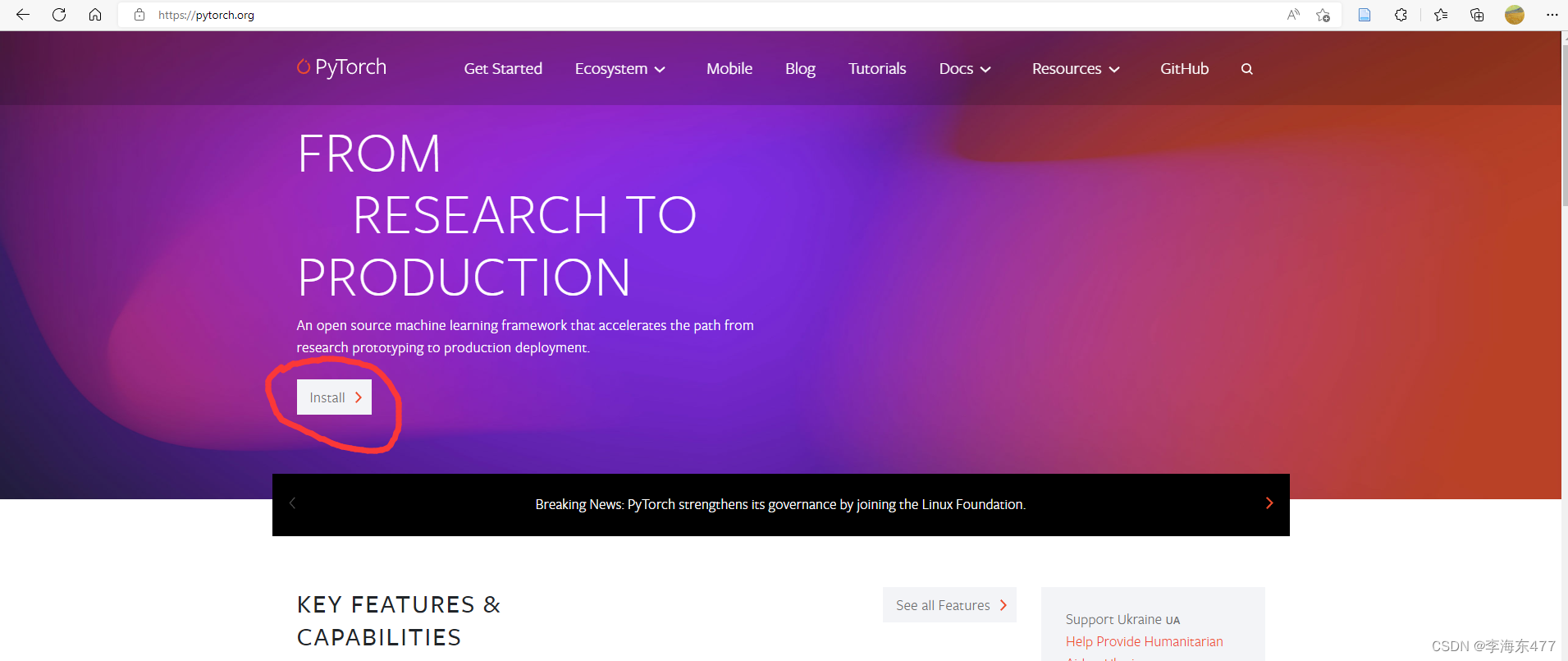This screenshot has width=1568, height=661.
Task: Open the user profile avatar
Action: pyautogui.click(x=1515, y=15)
